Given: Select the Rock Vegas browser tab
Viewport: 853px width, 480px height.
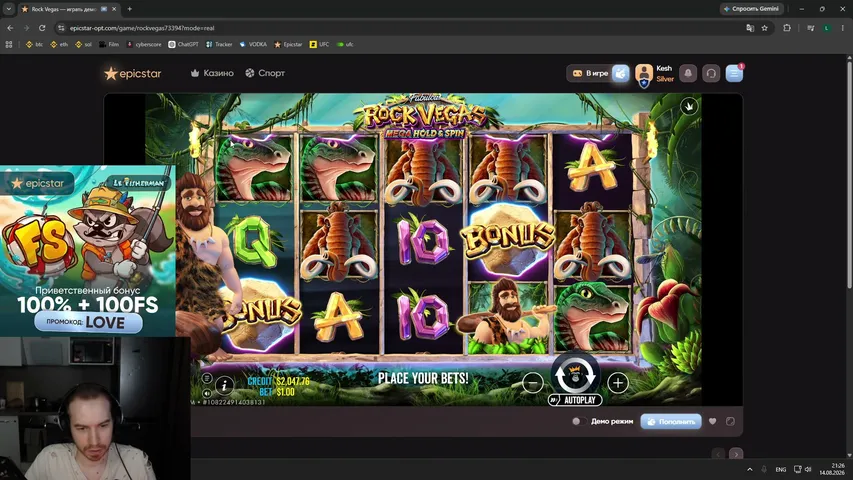Looking at the screenshot, I should pos(64,9).
